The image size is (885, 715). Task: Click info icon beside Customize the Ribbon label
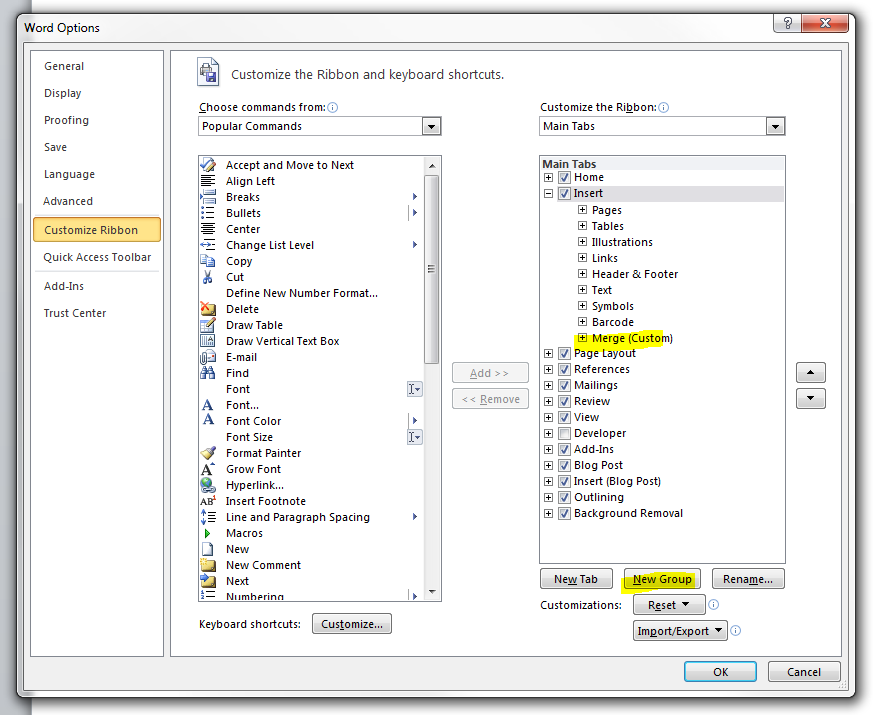pyautogui.click(x=664, y=107)
